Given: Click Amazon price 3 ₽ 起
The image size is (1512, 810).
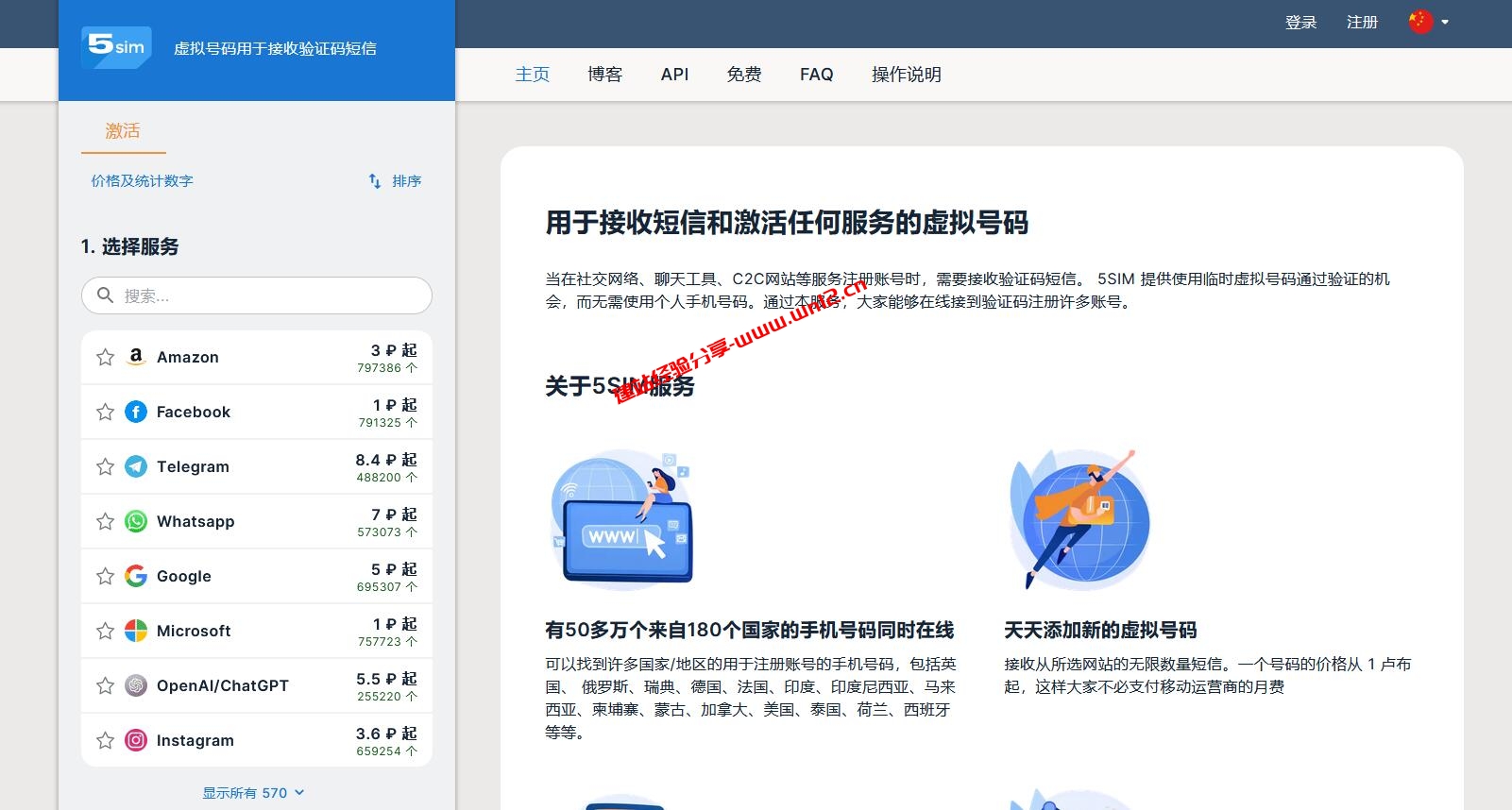Looking at the screenshot, I should click(x=394, y=350).
